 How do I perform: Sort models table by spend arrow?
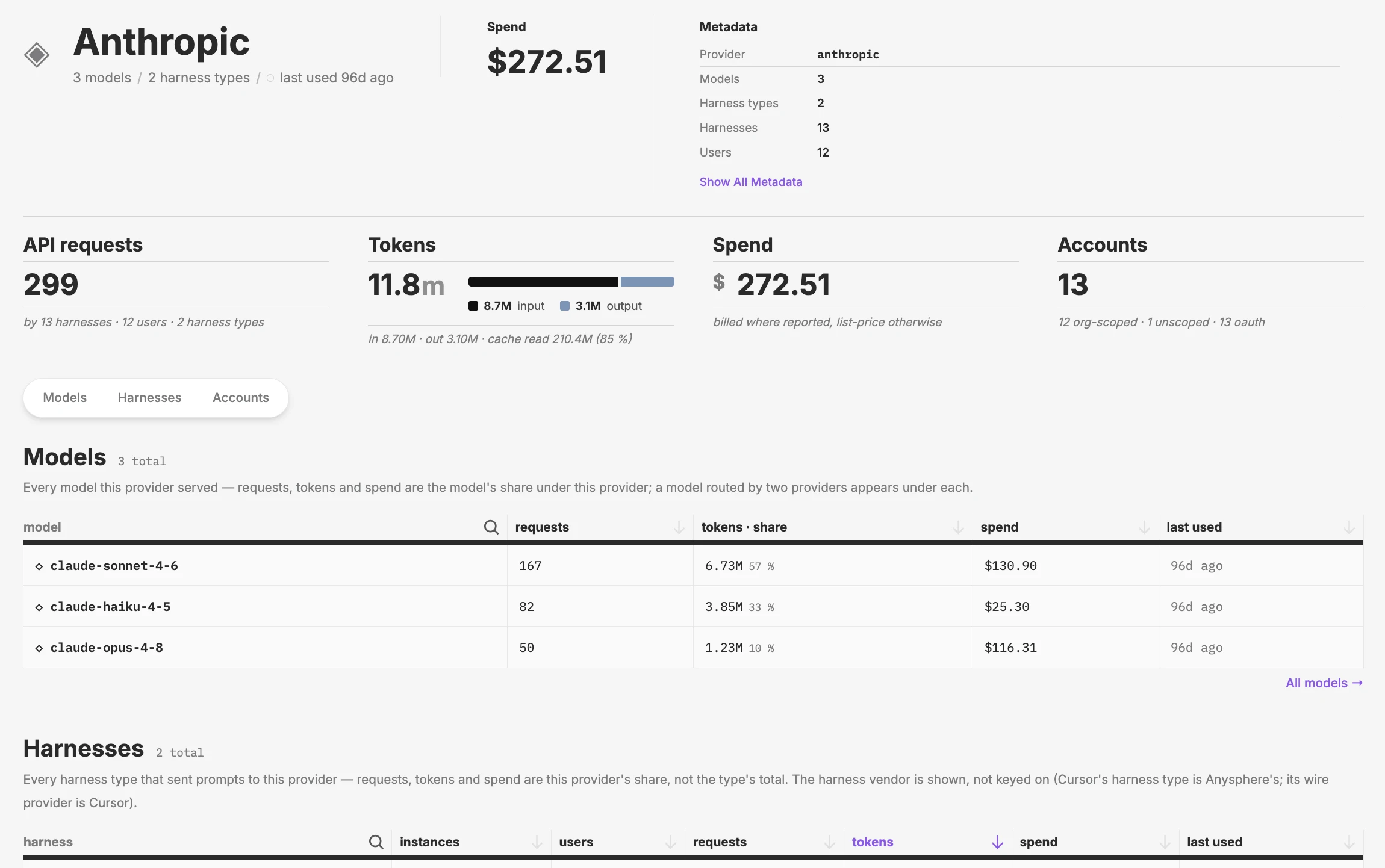1144,527
